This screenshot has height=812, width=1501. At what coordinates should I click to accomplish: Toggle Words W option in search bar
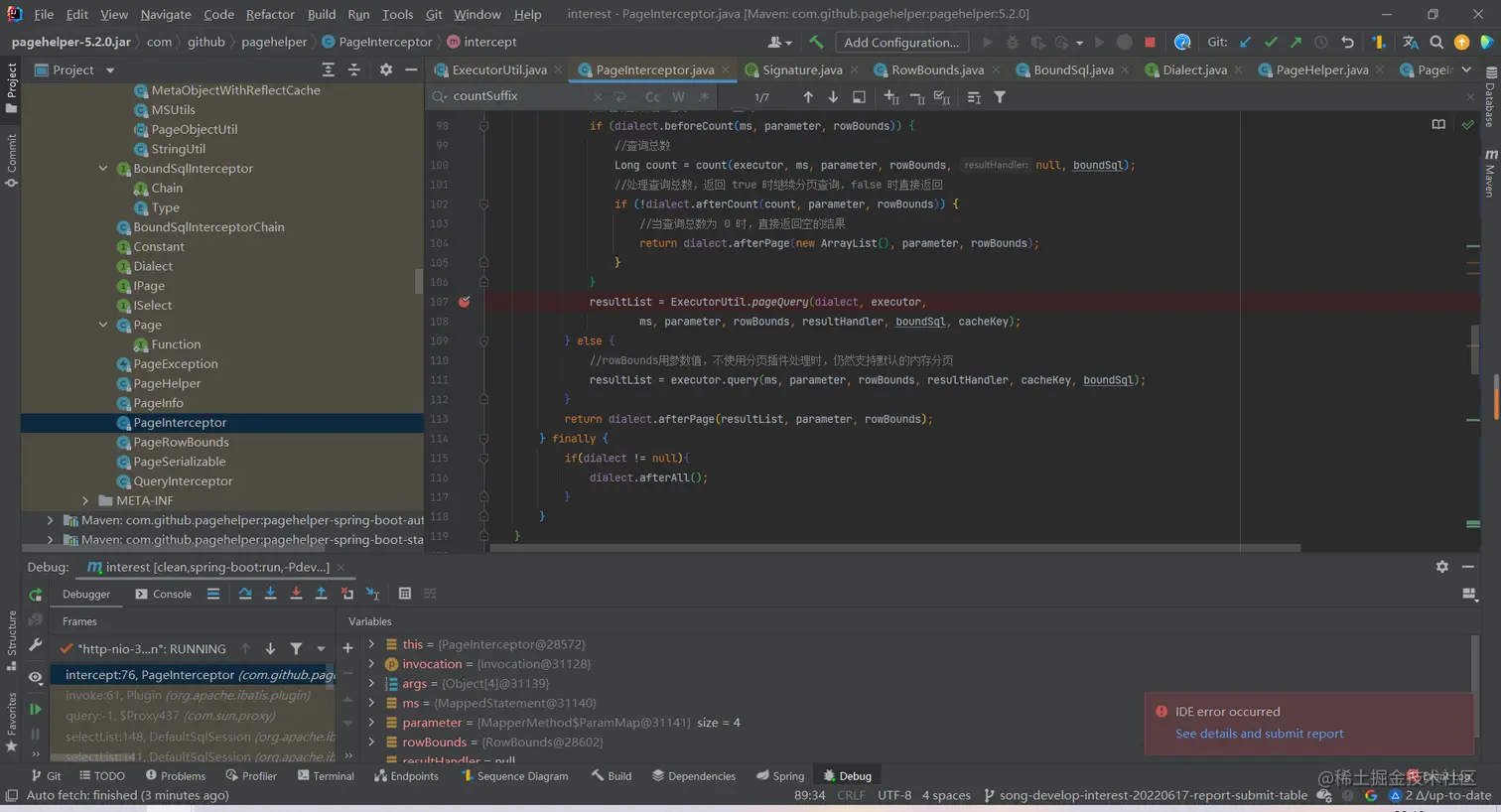pos(678,96)
